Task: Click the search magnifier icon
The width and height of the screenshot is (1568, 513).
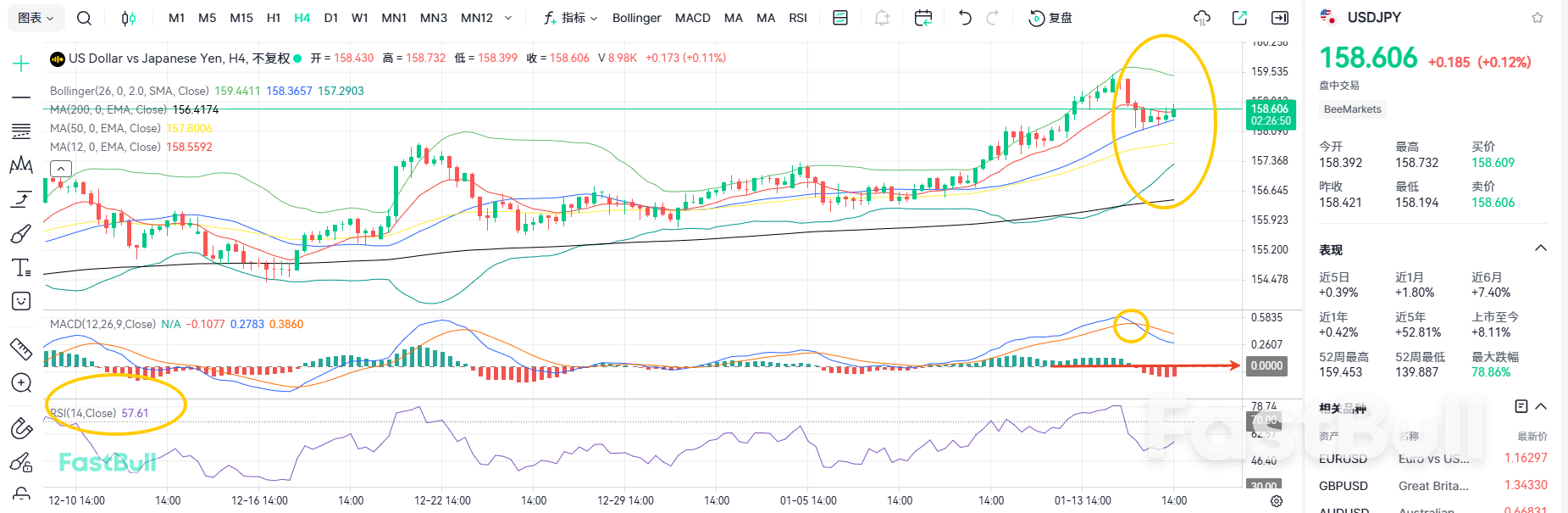Action: (x=84, y=18)
